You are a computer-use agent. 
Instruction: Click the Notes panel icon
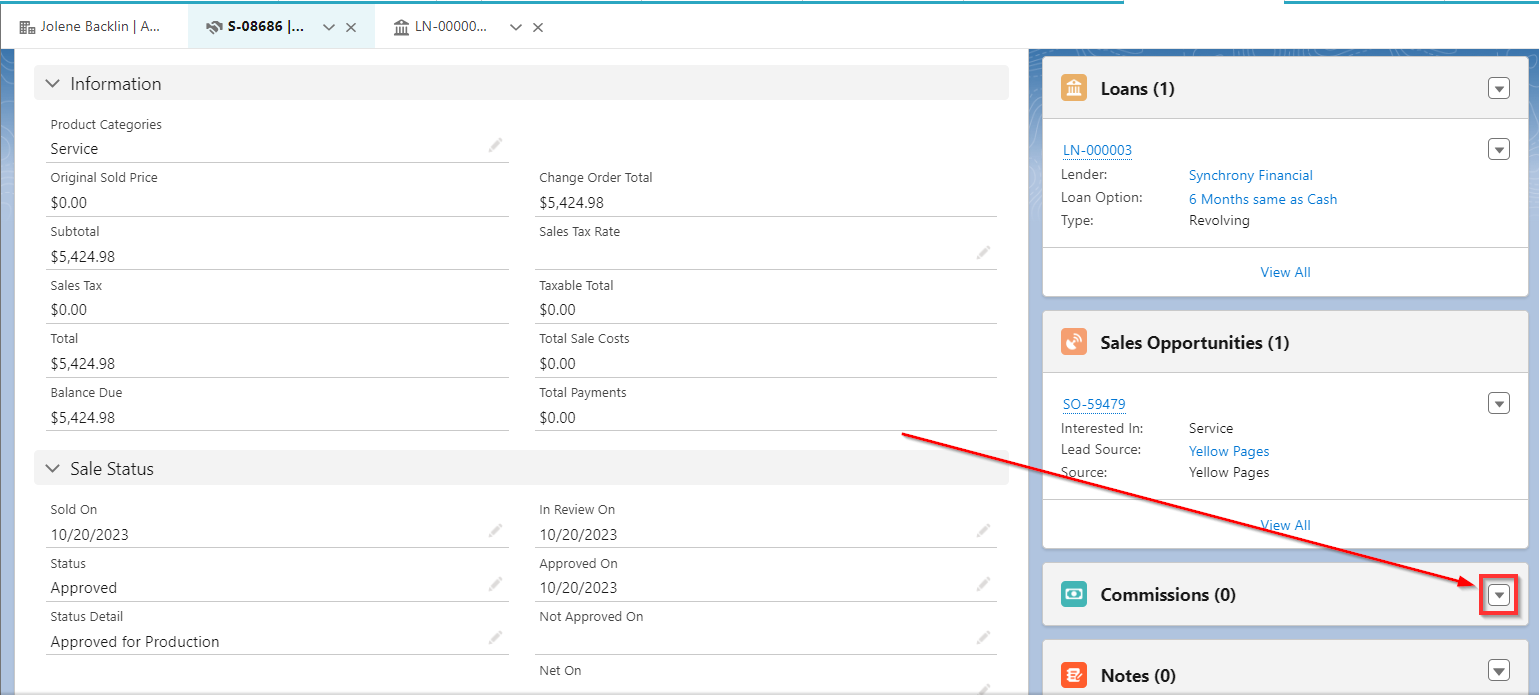[1073, 676]
